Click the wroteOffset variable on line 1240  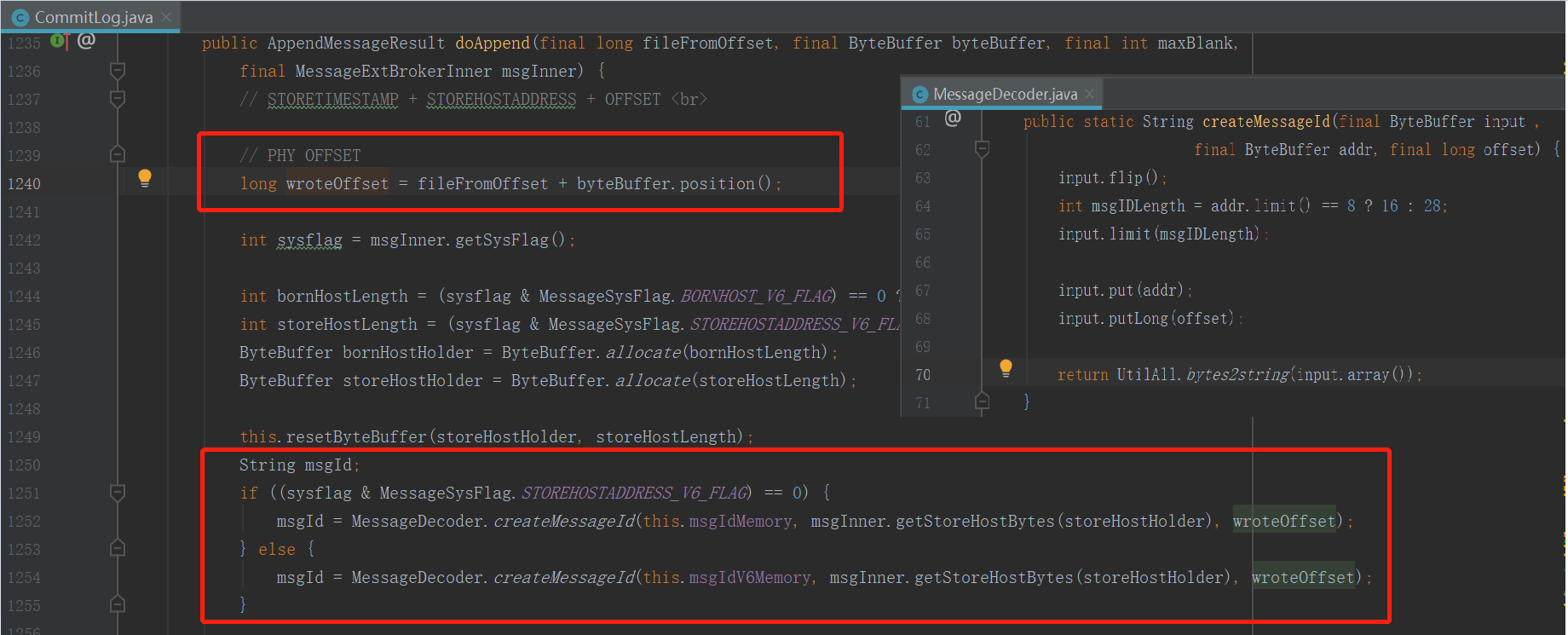point(337,184)
